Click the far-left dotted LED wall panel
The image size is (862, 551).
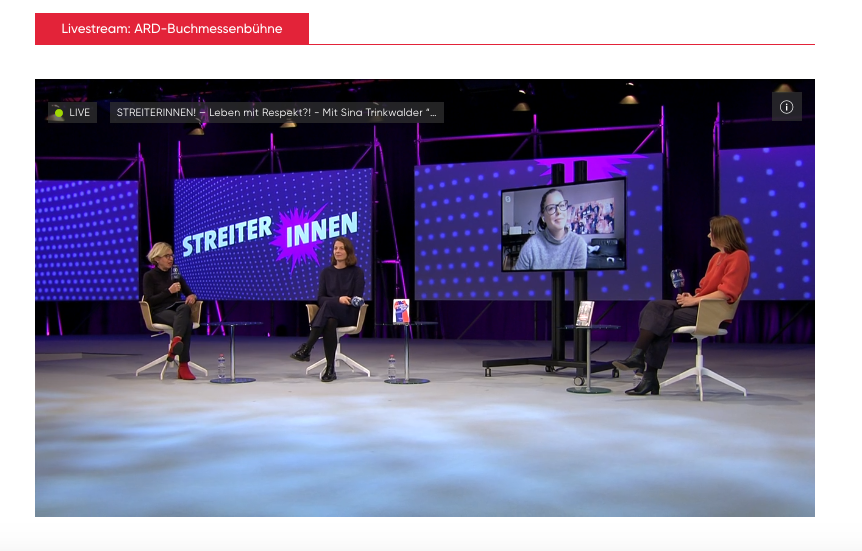click(85, 240)
